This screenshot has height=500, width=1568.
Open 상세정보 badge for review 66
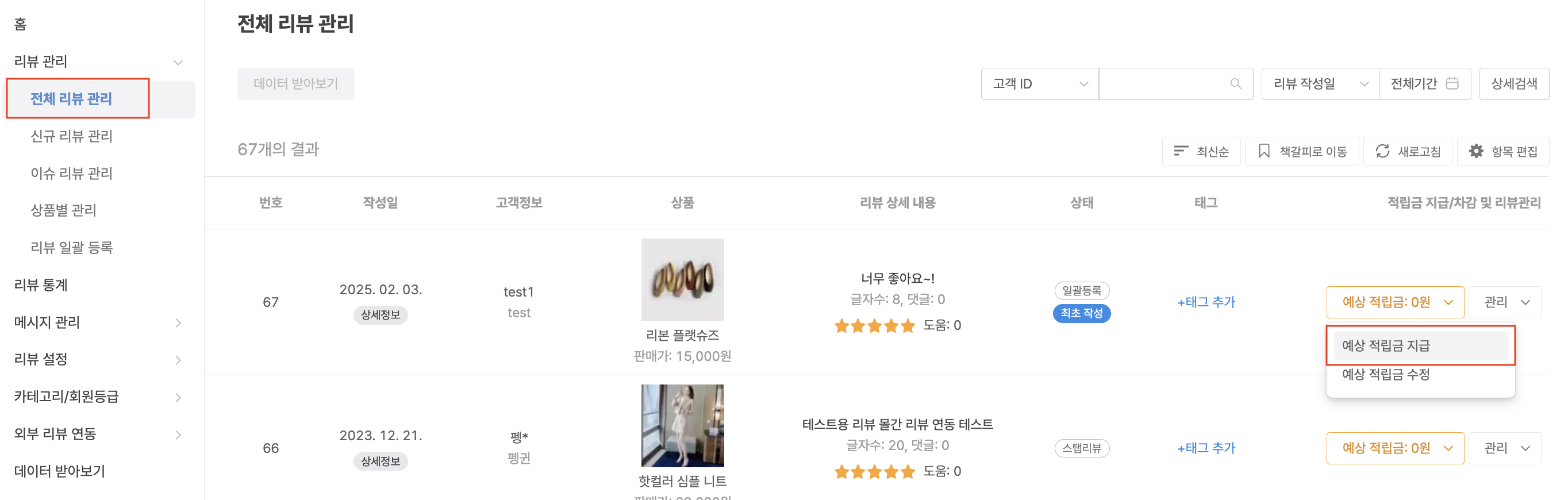coord(381,461)
